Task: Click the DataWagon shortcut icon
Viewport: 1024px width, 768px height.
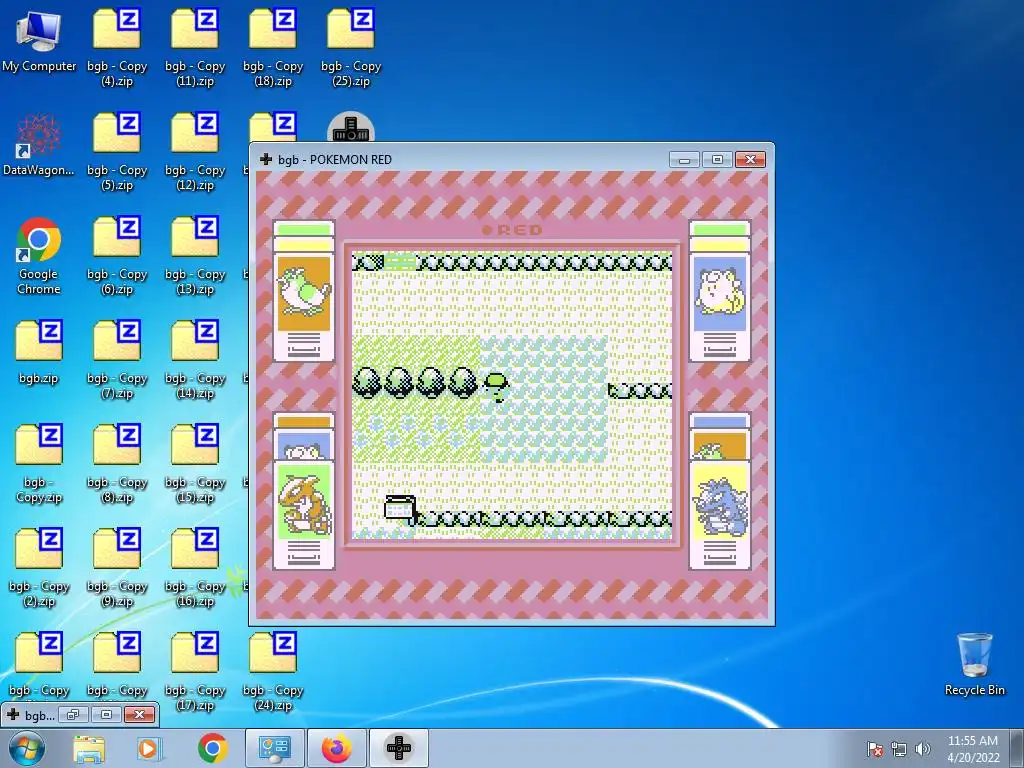Action: coord(39,145)
